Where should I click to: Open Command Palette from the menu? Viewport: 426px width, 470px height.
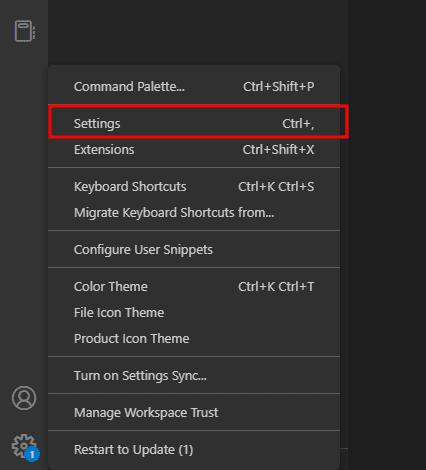pos(194,87)
